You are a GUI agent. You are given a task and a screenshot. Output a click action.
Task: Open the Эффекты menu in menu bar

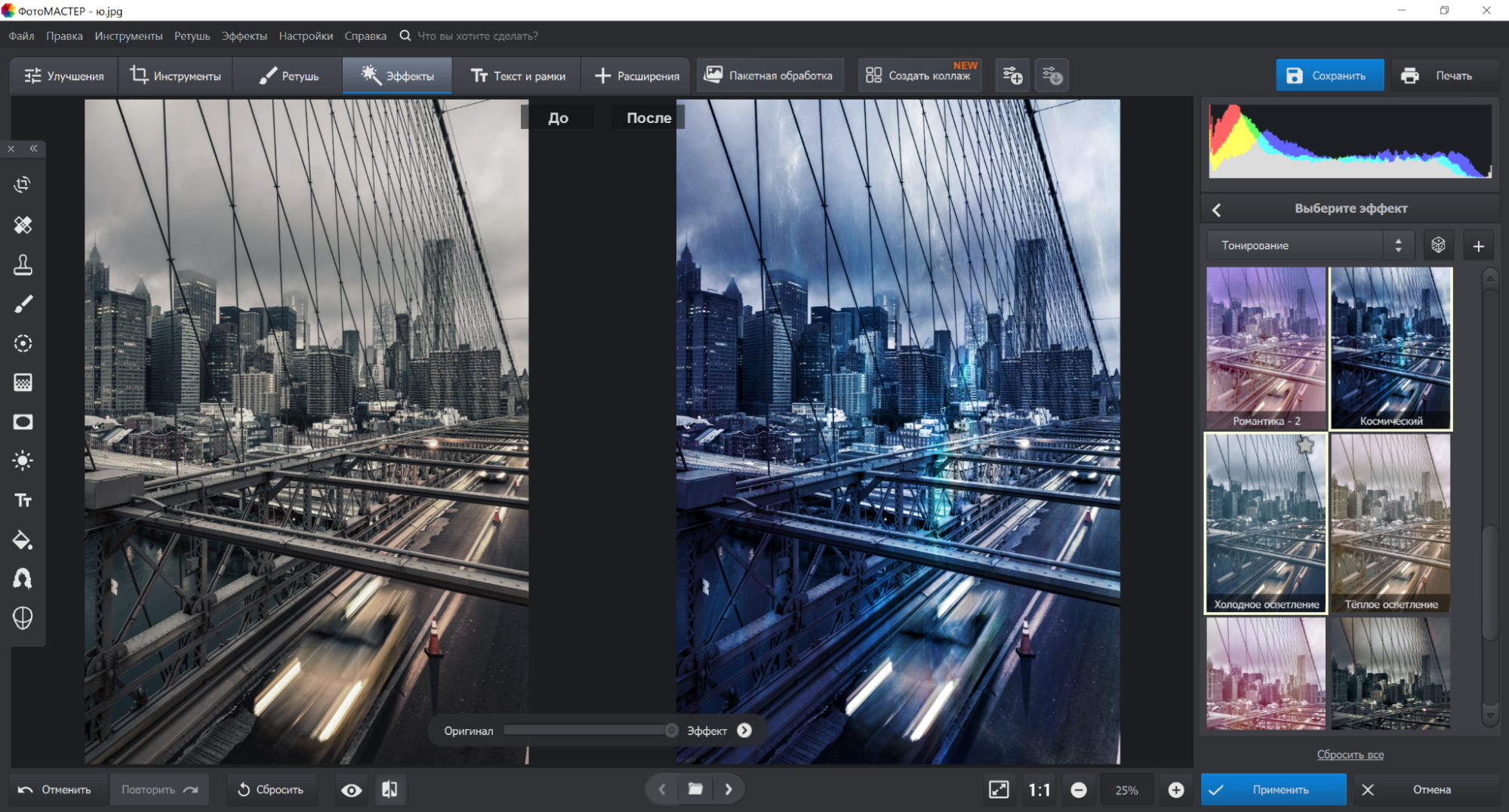pyautogui.click(x=244, y=36)
